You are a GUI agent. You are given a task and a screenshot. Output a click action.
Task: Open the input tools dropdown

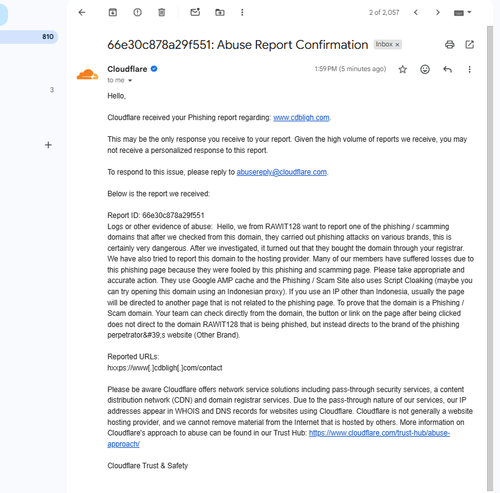(x=462, y=13)
